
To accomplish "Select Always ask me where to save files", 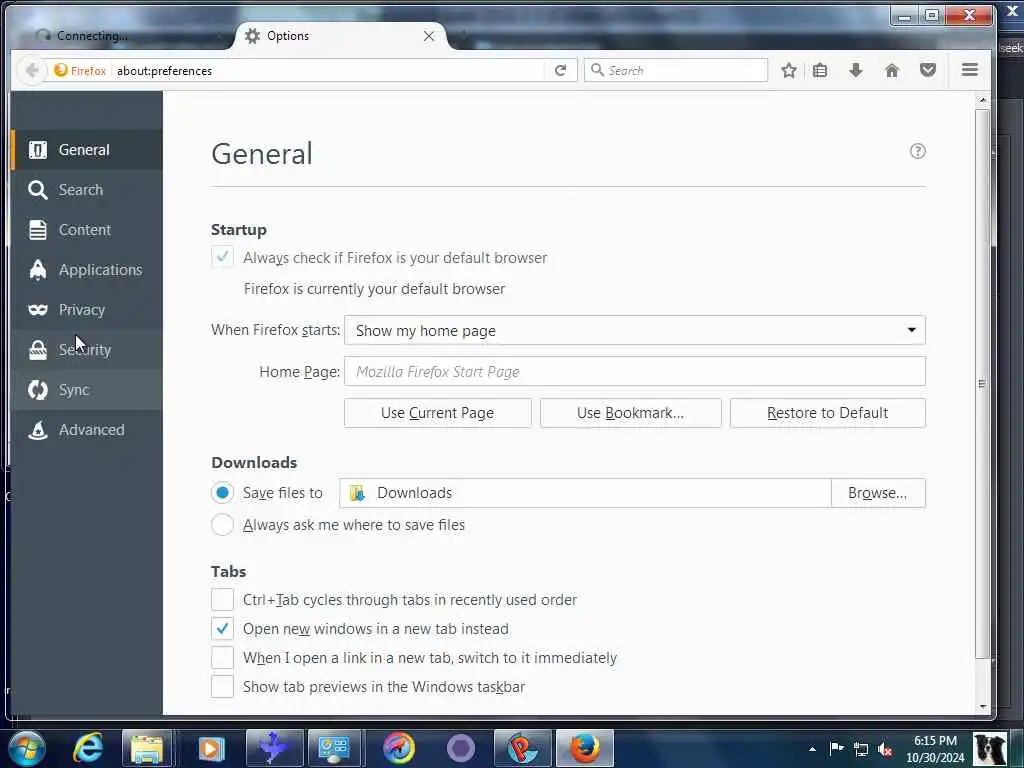I will pos(222,524).
